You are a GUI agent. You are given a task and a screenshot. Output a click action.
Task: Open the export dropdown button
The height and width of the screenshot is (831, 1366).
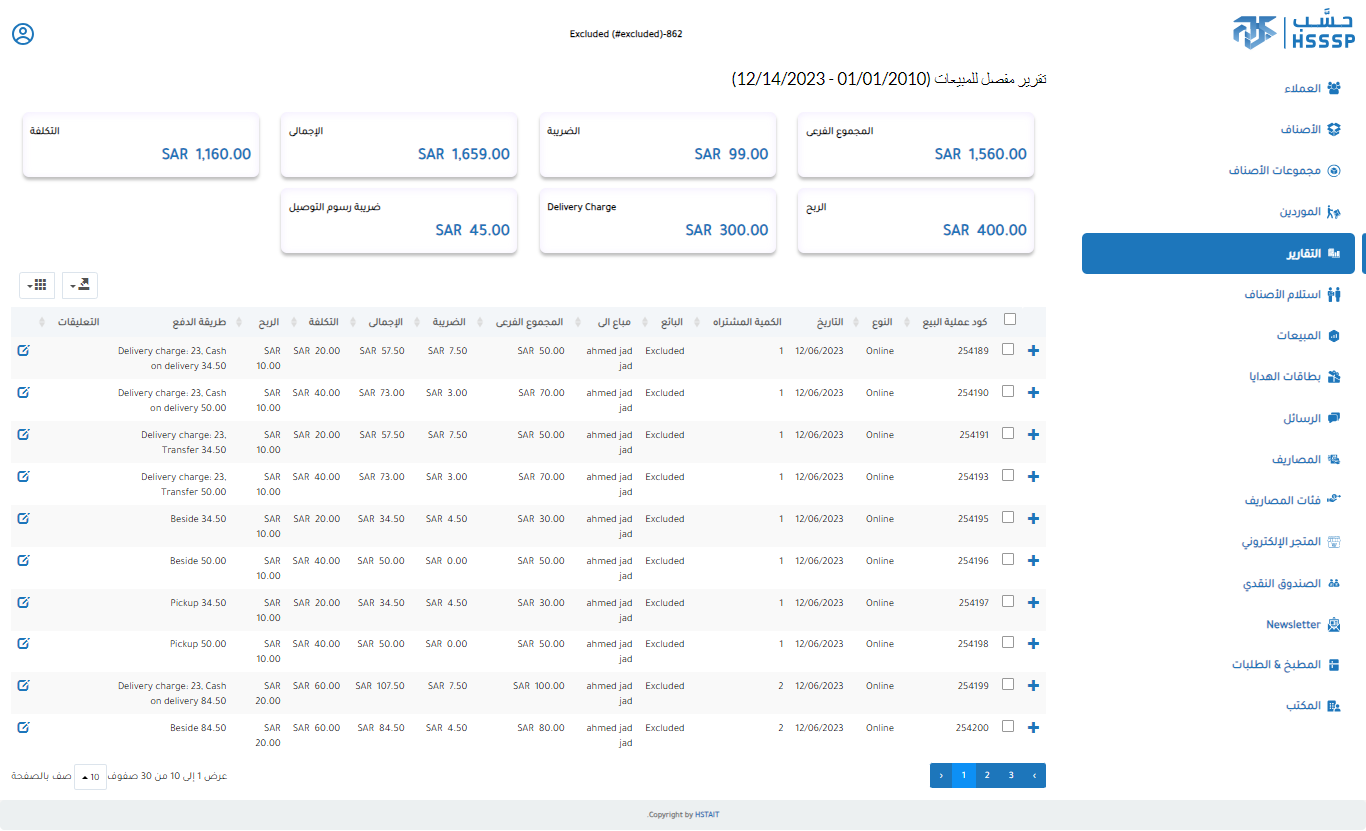[x=80, y=285]
